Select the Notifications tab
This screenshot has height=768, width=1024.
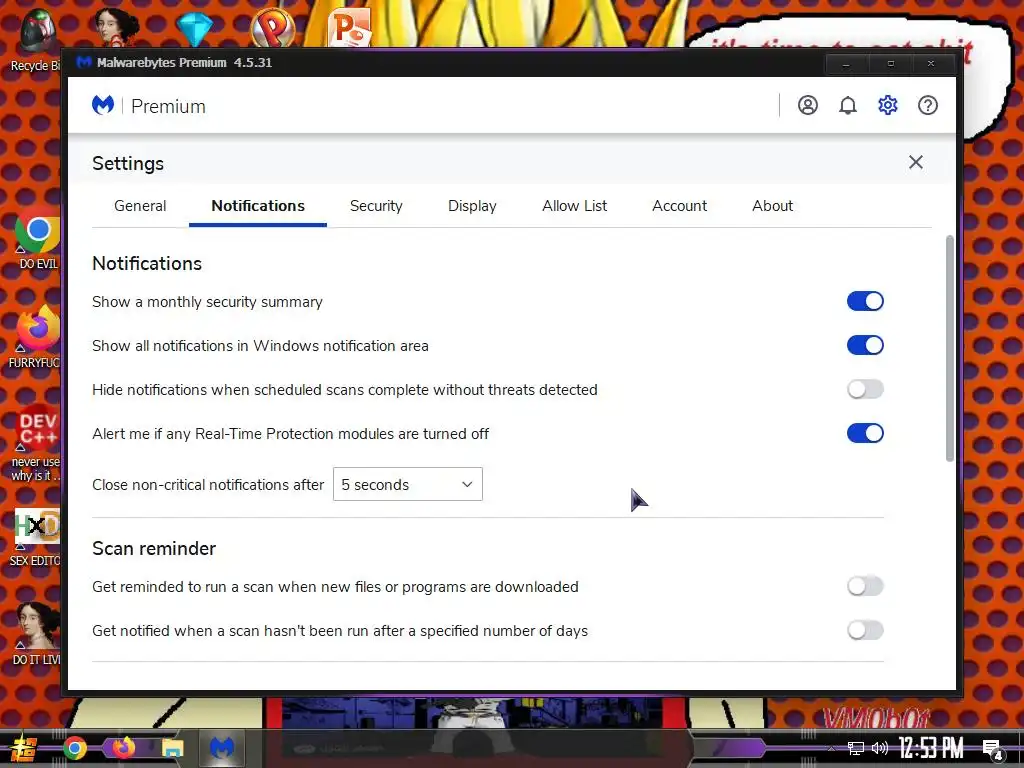(x=258, y=206)
